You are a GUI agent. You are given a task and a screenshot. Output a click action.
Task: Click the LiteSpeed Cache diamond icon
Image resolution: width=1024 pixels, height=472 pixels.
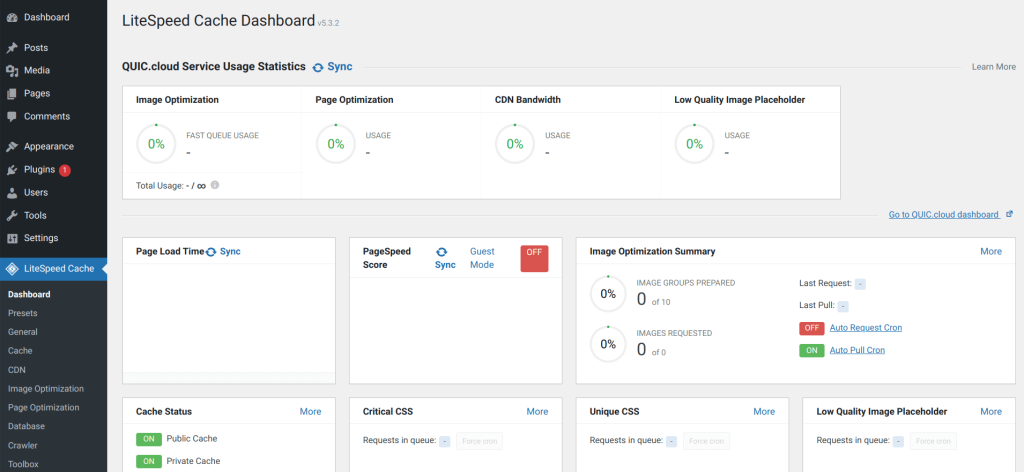12,268
